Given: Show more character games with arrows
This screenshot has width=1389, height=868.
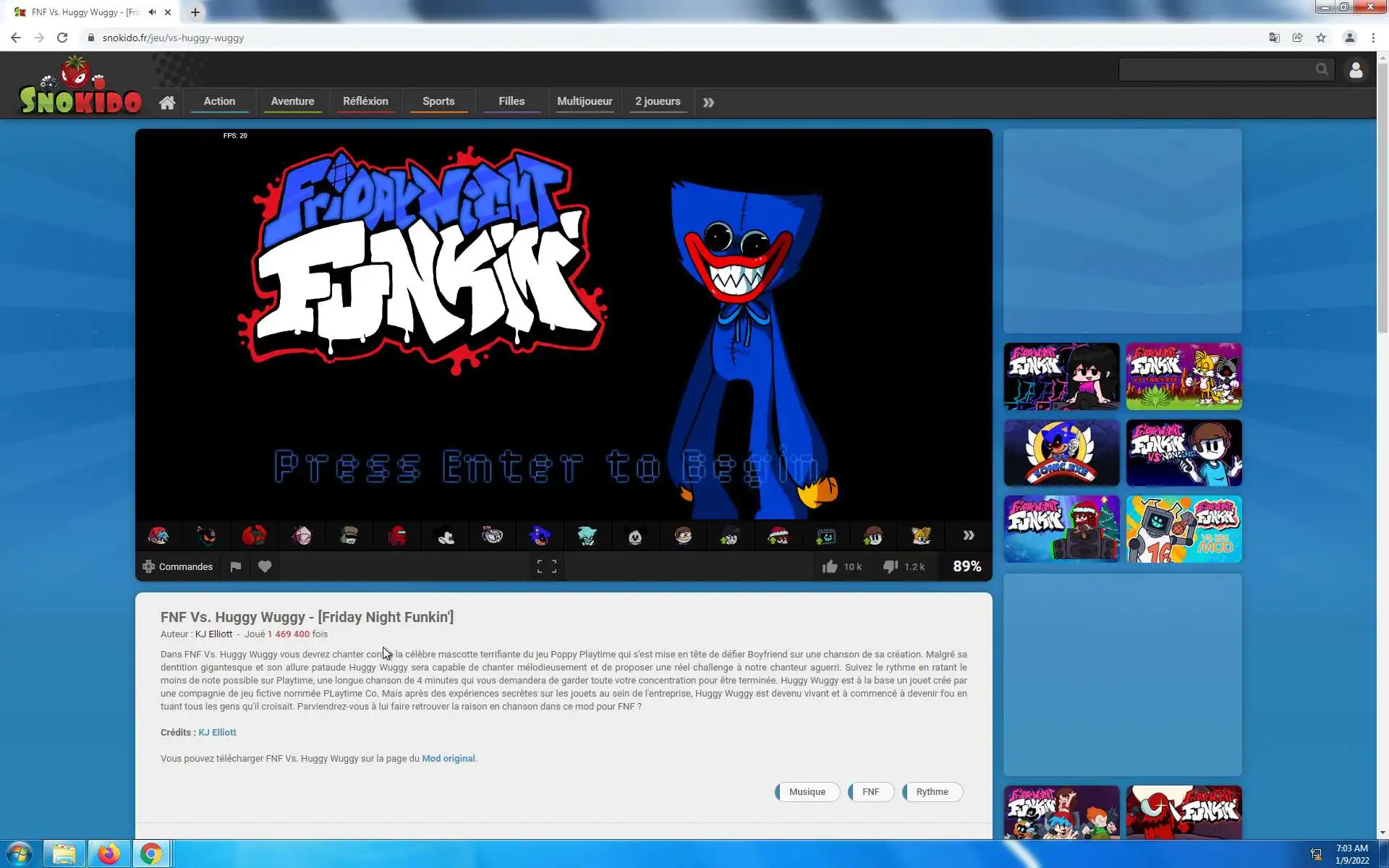Looking at the screenshot, I should (x=968, y=535).
